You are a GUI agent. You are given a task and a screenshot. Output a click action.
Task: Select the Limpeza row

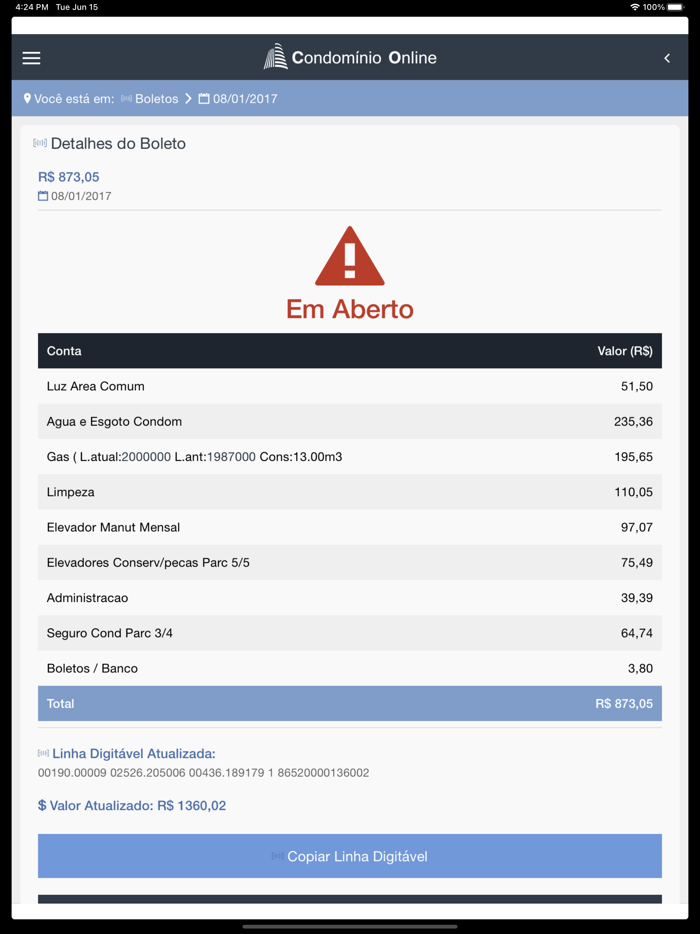[x=350, y=492]
